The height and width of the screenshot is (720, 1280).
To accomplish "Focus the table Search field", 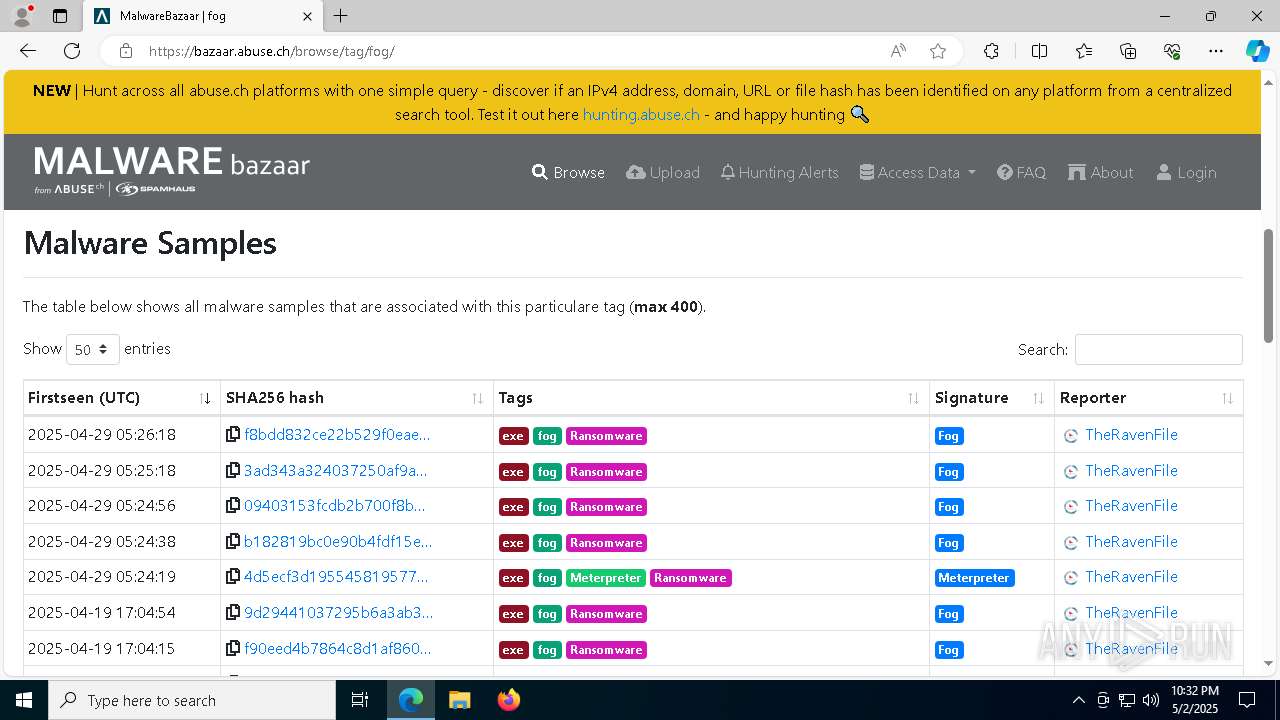I will point(1158,349).
